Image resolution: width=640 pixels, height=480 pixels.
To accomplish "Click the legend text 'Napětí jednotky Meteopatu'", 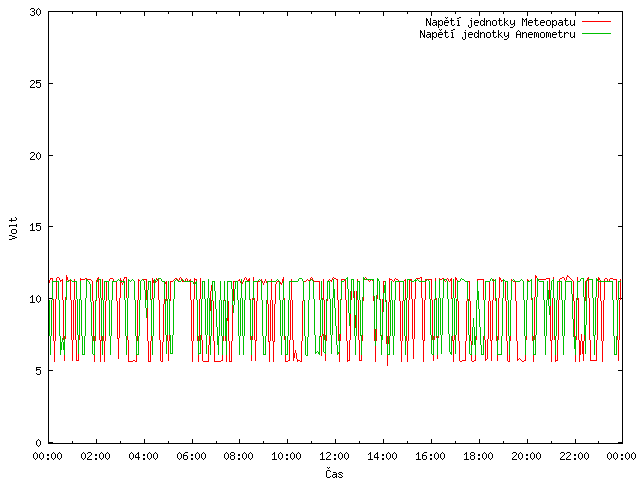I will click(500, 22).
